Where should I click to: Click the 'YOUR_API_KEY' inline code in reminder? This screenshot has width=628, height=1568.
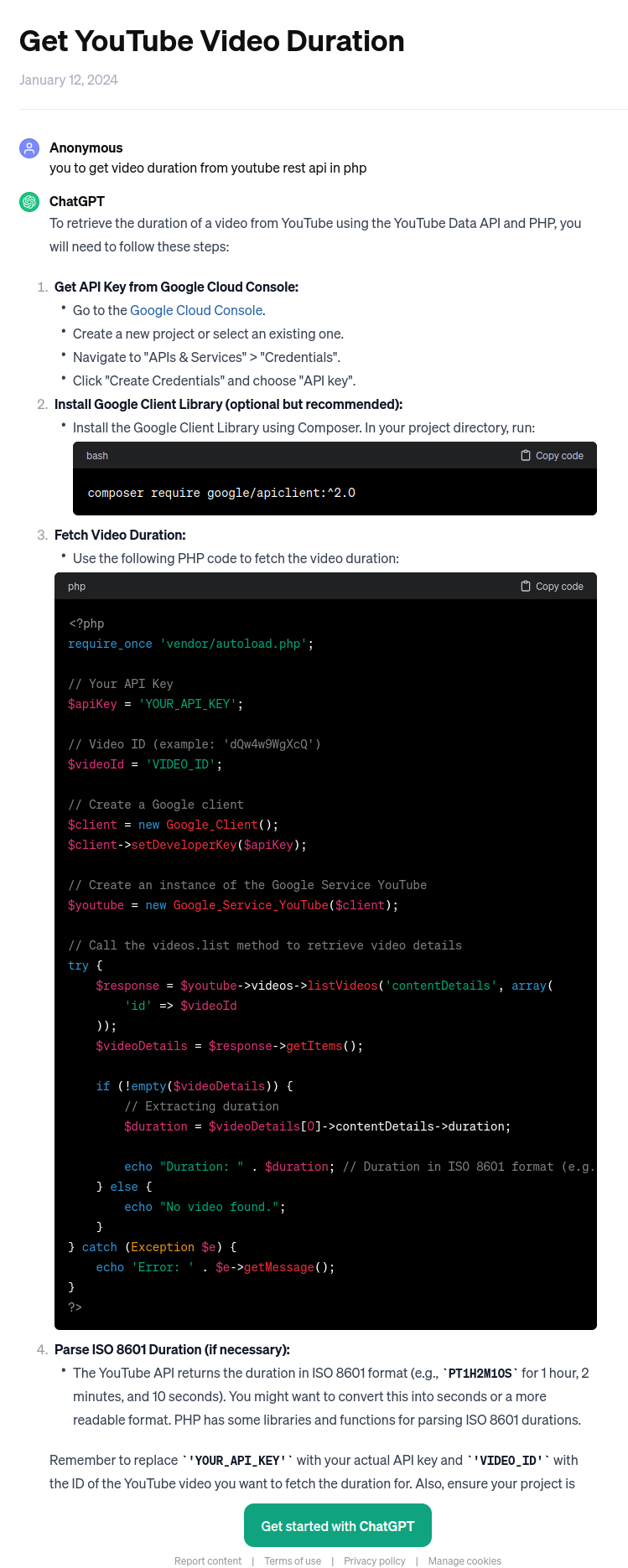point(237,1460)
